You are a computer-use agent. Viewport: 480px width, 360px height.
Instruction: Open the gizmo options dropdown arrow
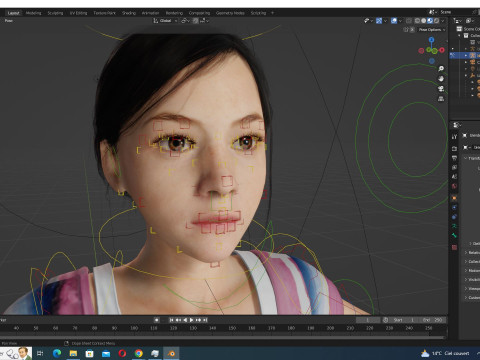tap(385, 21)
